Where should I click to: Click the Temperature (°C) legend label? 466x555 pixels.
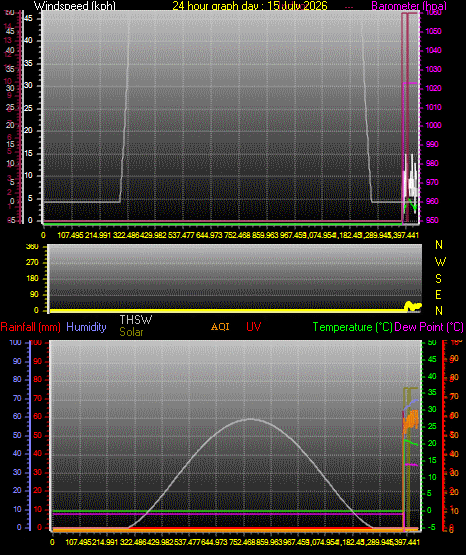pyautogui.click(x=352, y=327)
